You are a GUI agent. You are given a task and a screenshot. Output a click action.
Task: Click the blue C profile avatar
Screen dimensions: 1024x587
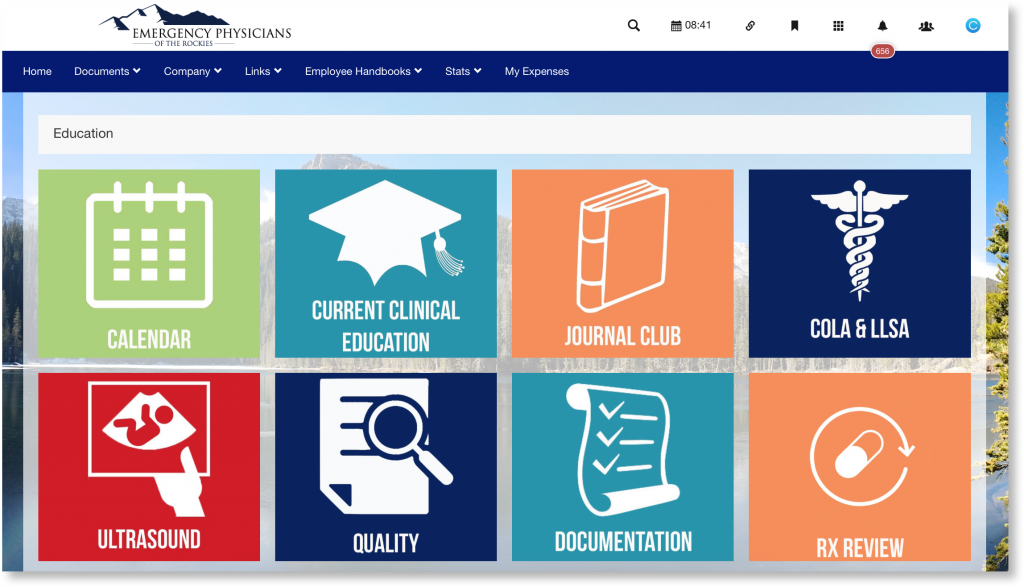(x=971, y=25)
